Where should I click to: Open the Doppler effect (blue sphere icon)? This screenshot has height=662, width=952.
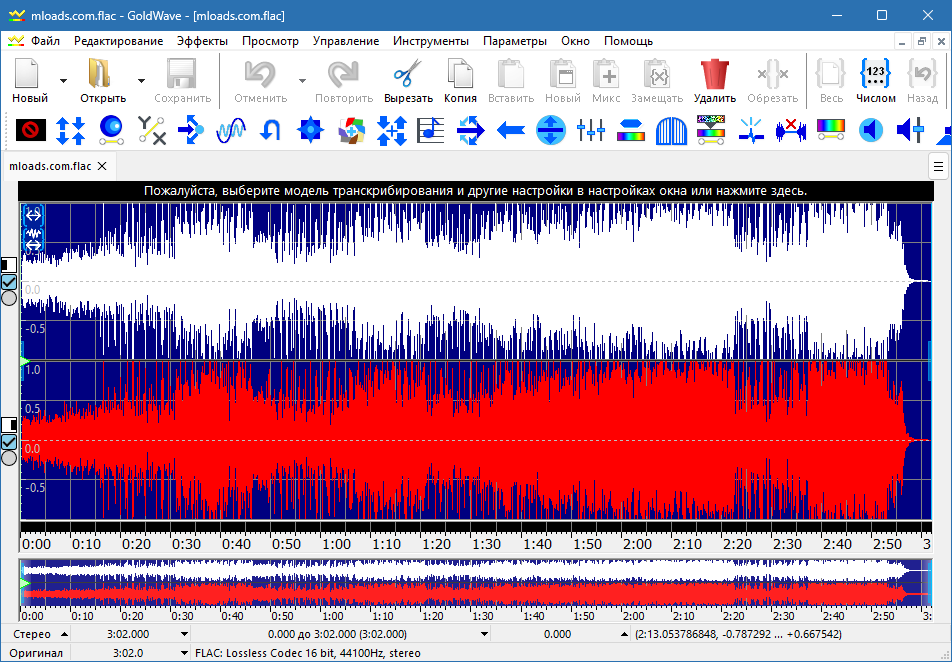click(111, 130)
